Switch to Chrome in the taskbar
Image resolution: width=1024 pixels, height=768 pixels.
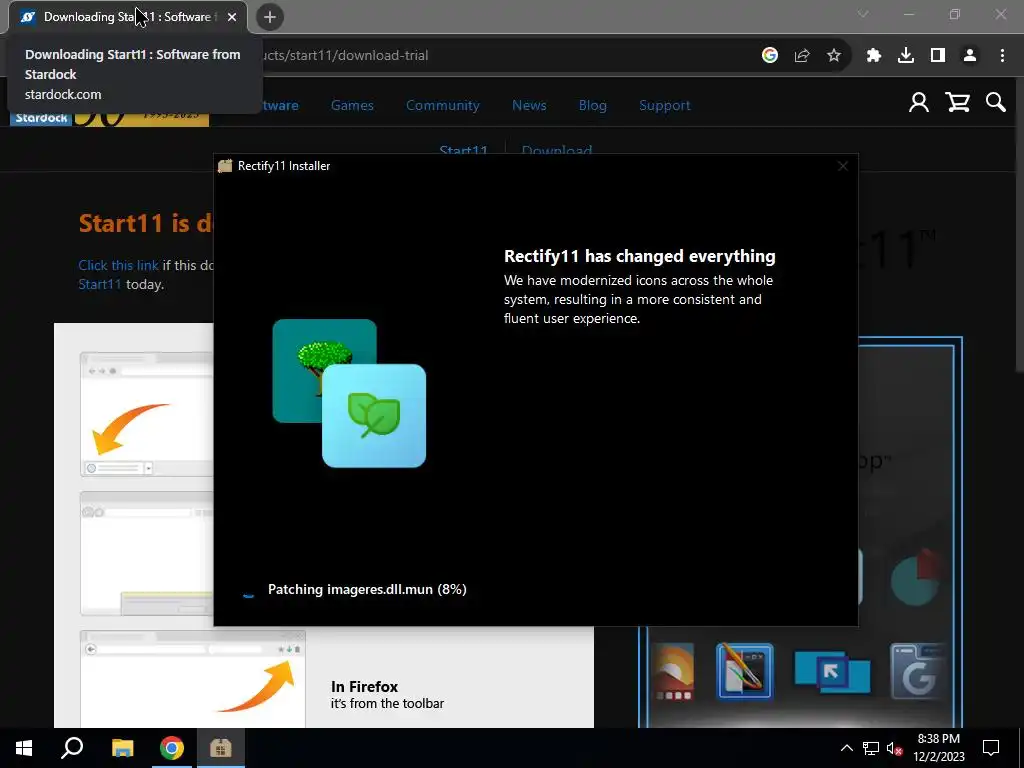click(x=172, y=748)
